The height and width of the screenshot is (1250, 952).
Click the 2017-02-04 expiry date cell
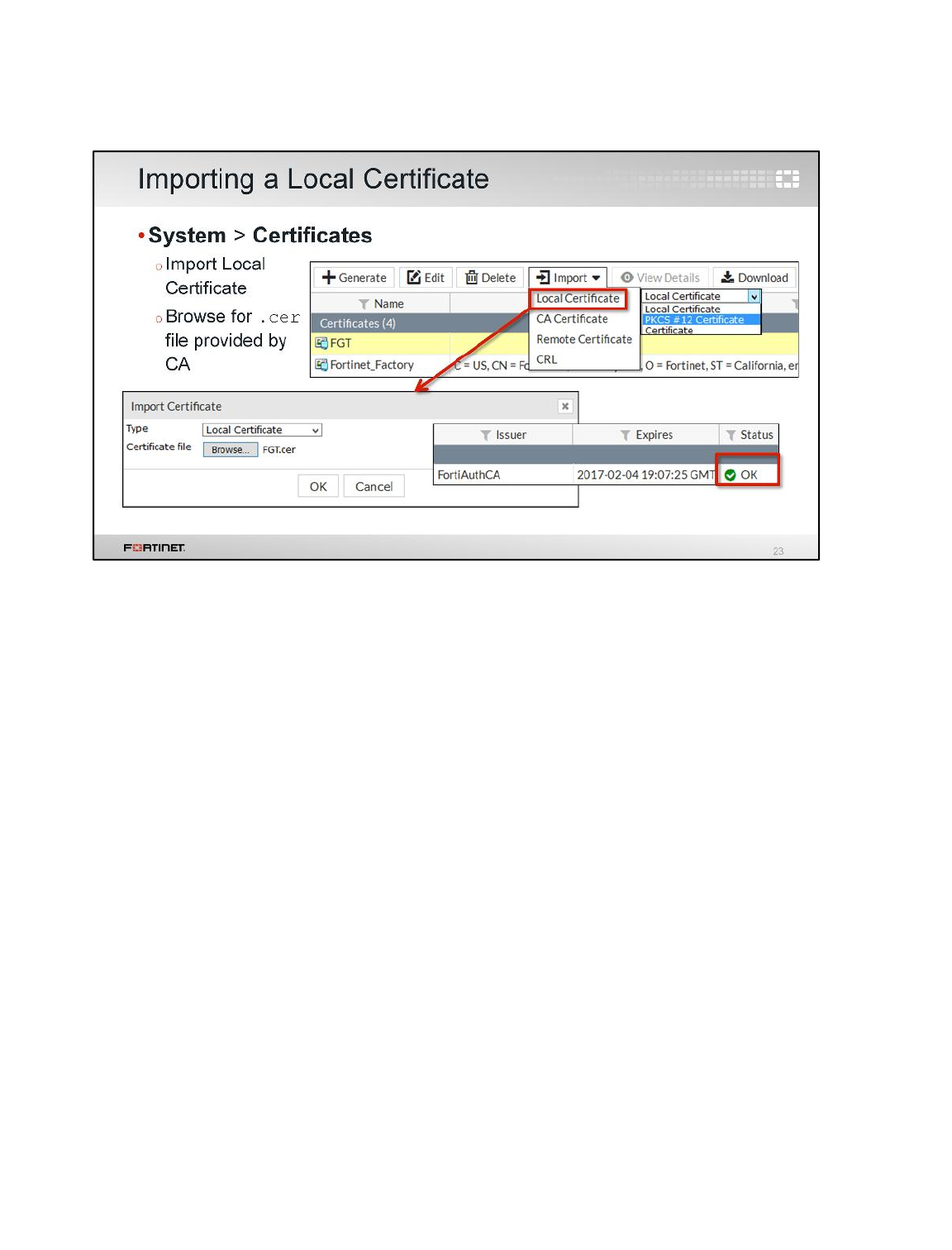coord(645,475)
